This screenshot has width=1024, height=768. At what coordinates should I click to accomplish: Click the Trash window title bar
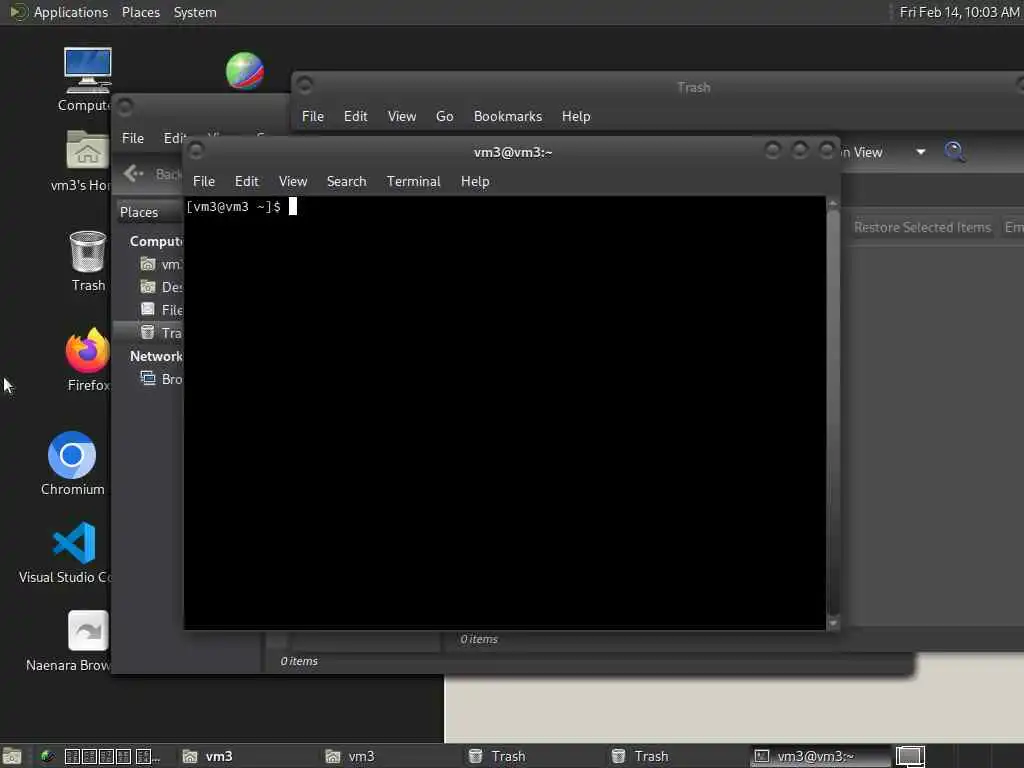(x=693, y=87)
